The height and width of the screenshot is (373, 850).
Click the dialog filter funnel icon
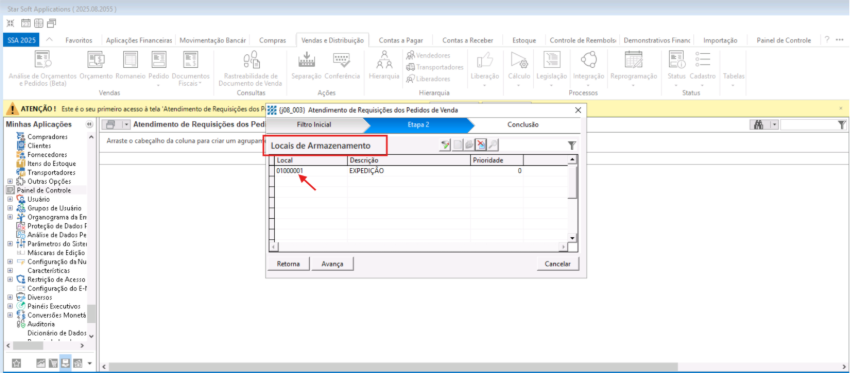coord(572,145)
